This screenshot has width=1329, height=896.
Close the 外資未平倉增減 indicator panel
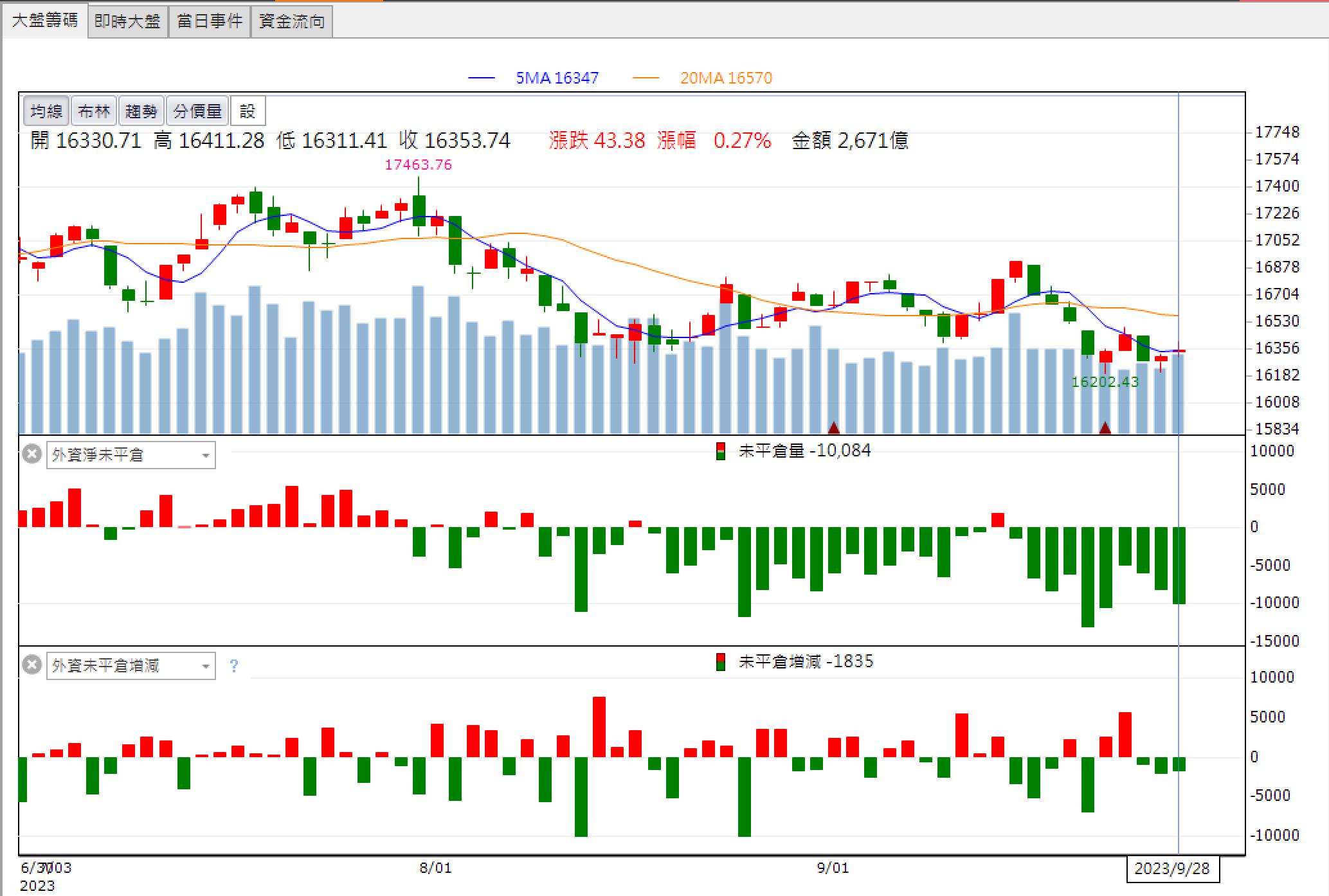(32, 665)
